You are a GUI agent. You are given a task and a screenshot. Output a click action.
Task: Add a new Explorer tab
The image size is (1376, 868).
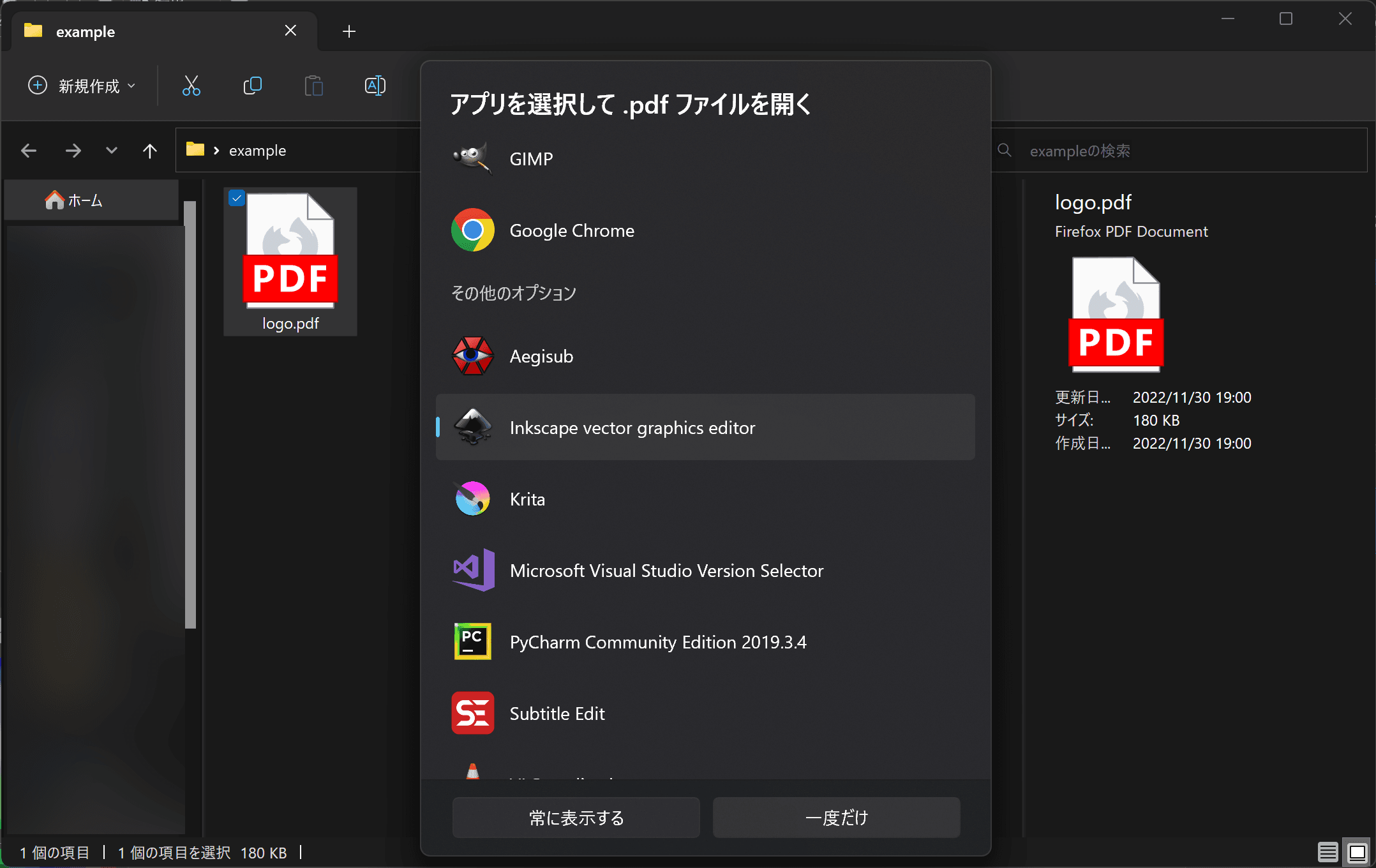[x=348, y=31]
